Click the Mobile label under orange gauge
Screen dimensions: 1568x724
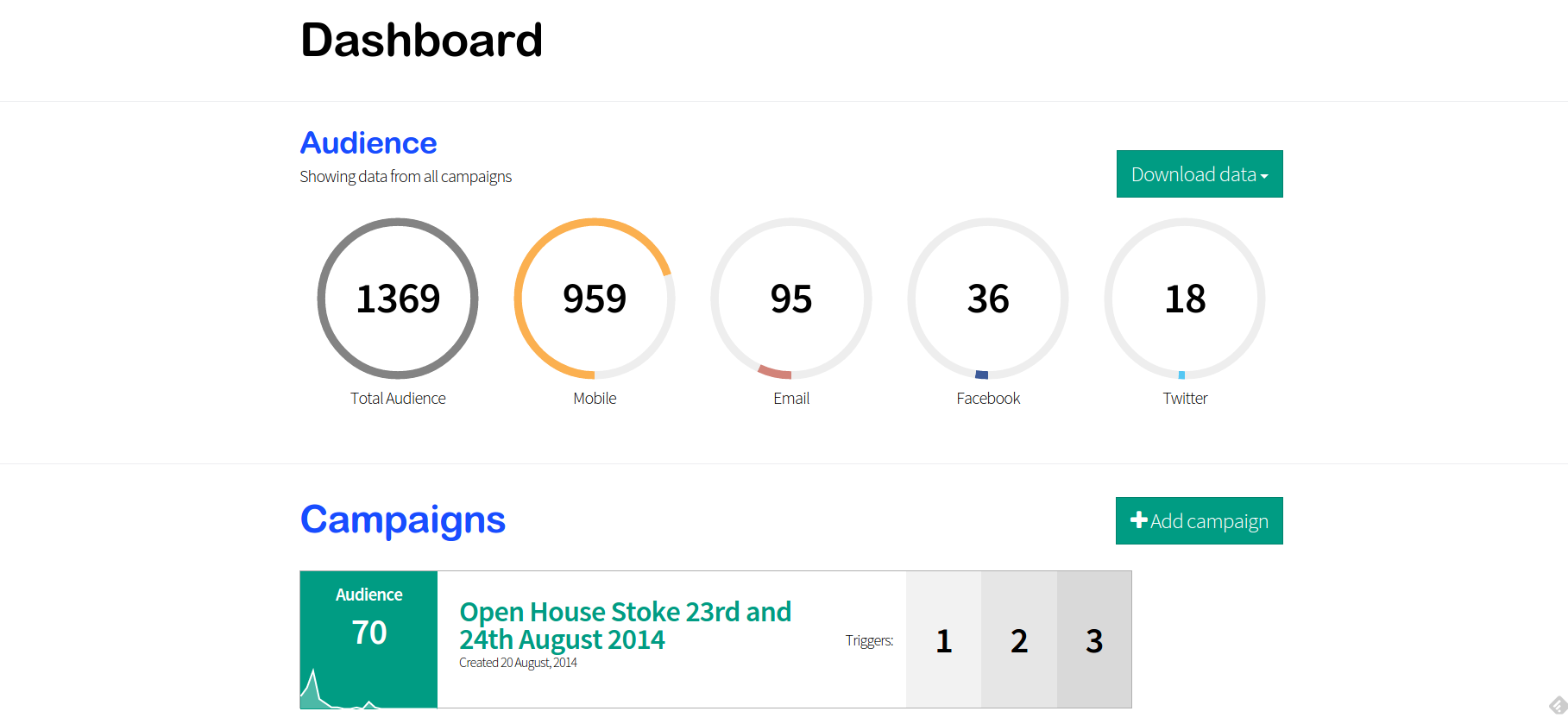click(x=595, y=399)
